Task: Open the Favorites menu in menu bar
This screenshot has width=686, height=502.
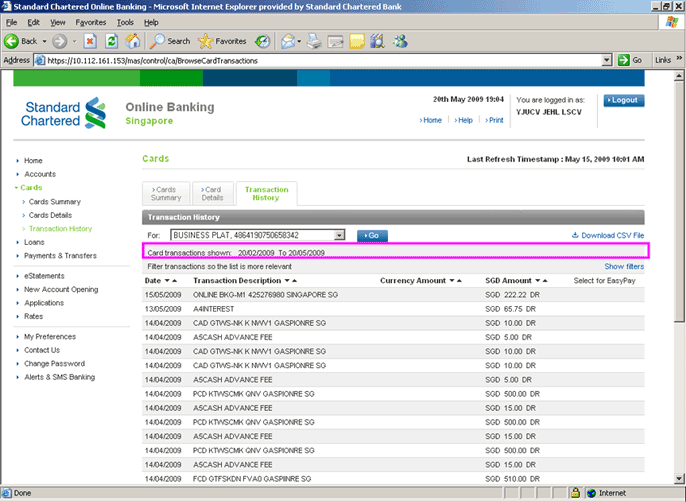Action: click(91, 22)
